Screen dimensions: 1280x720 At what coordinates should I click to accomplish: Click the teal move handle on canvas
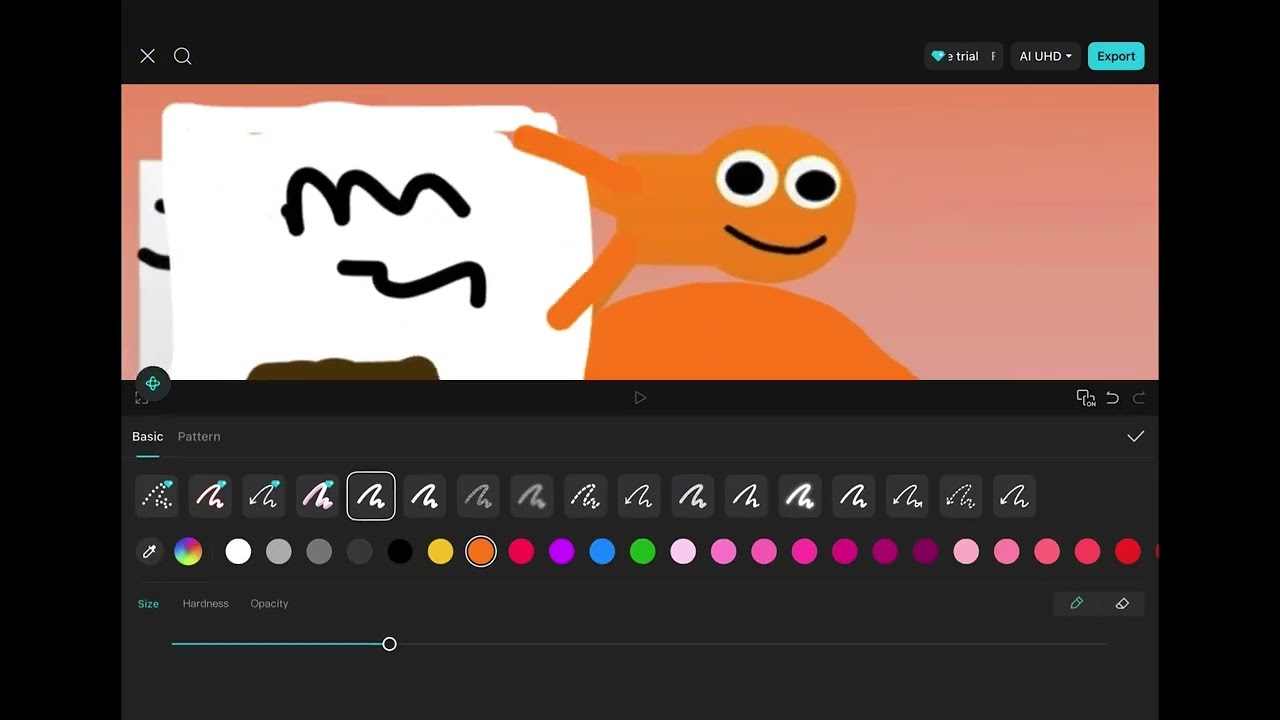[x=153, y=383]
